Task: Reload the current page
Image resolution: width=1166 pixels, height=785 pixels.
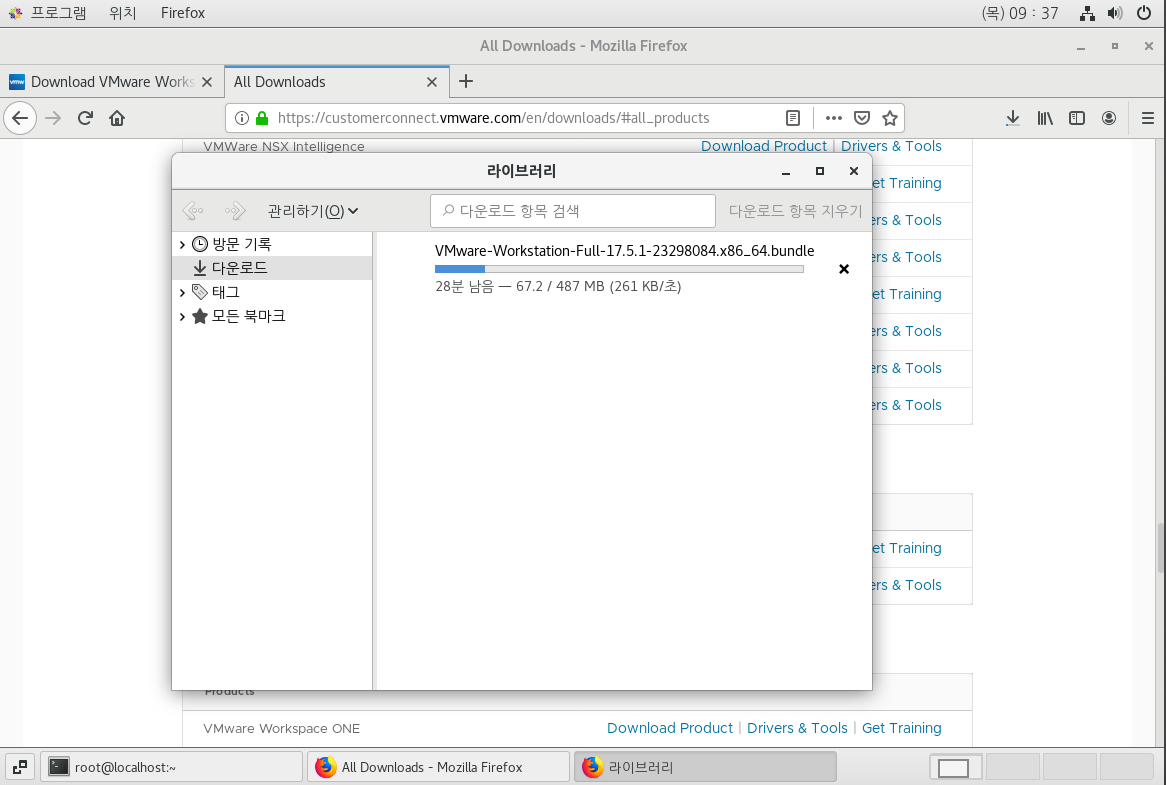Action: 85,118
